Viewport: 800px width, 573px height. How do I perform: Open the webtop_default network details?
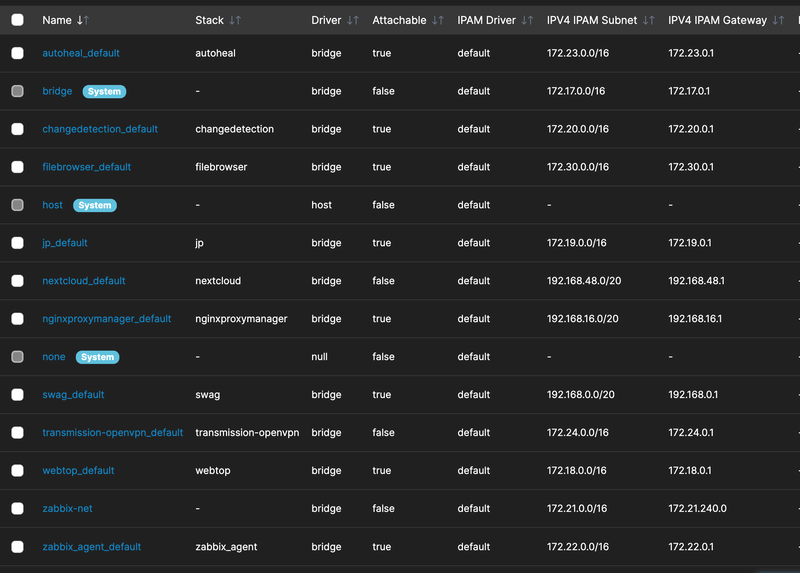[x=78, y=471]
